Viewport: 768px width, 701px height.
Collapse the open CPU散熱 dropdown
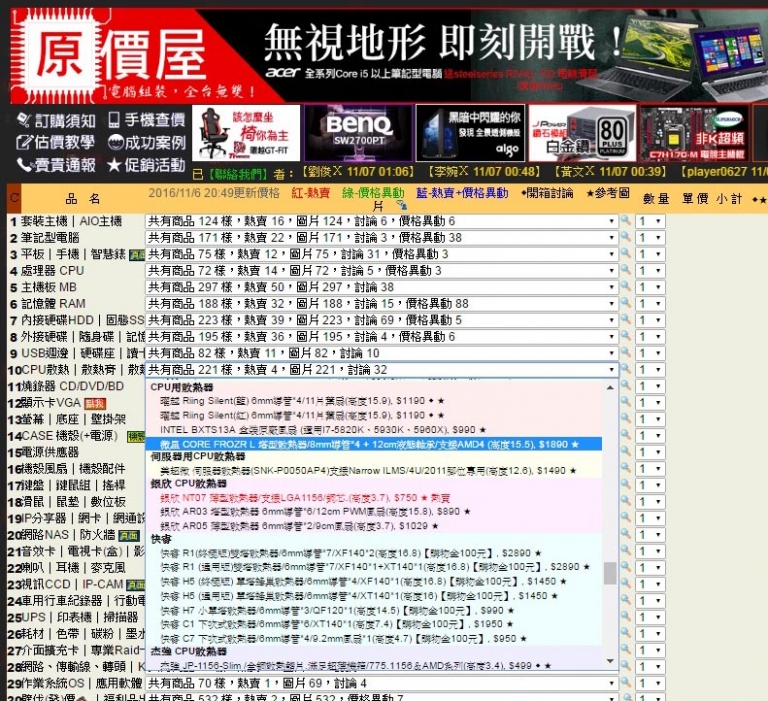point(382,370)
